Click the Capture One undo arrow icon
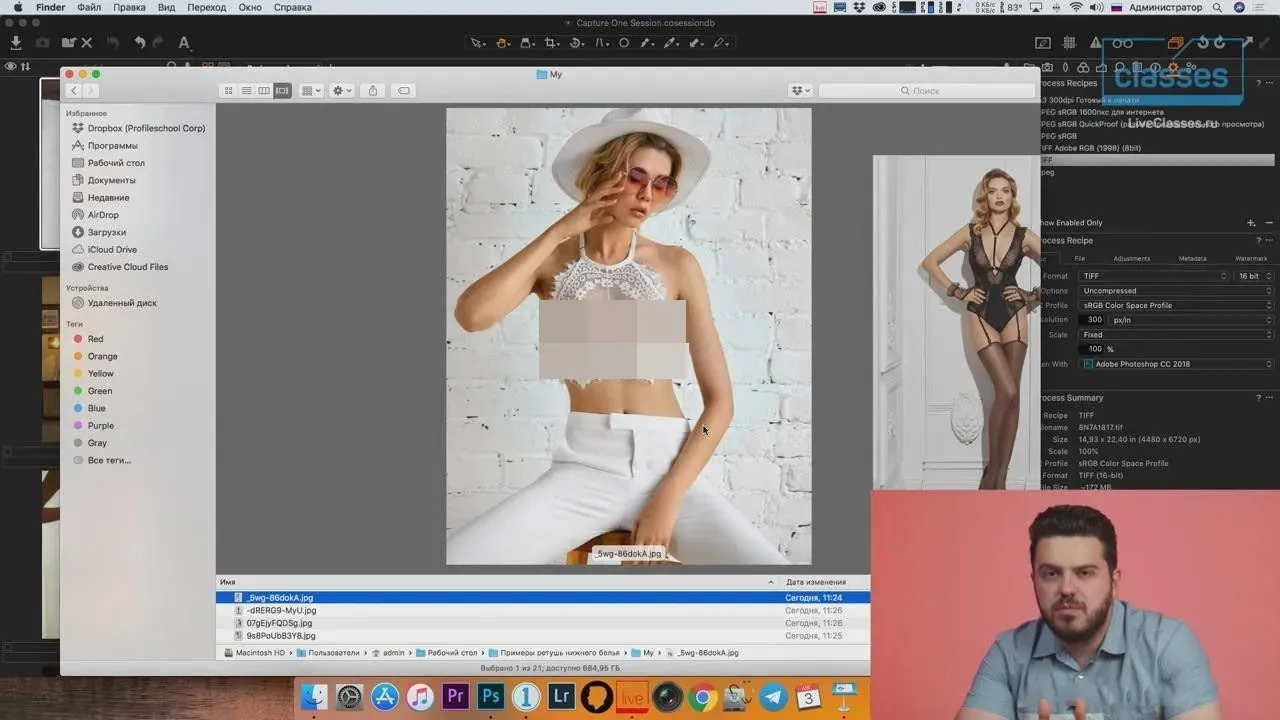The width and height of the screenshot is (1280, 720). [x=139, y=43]
